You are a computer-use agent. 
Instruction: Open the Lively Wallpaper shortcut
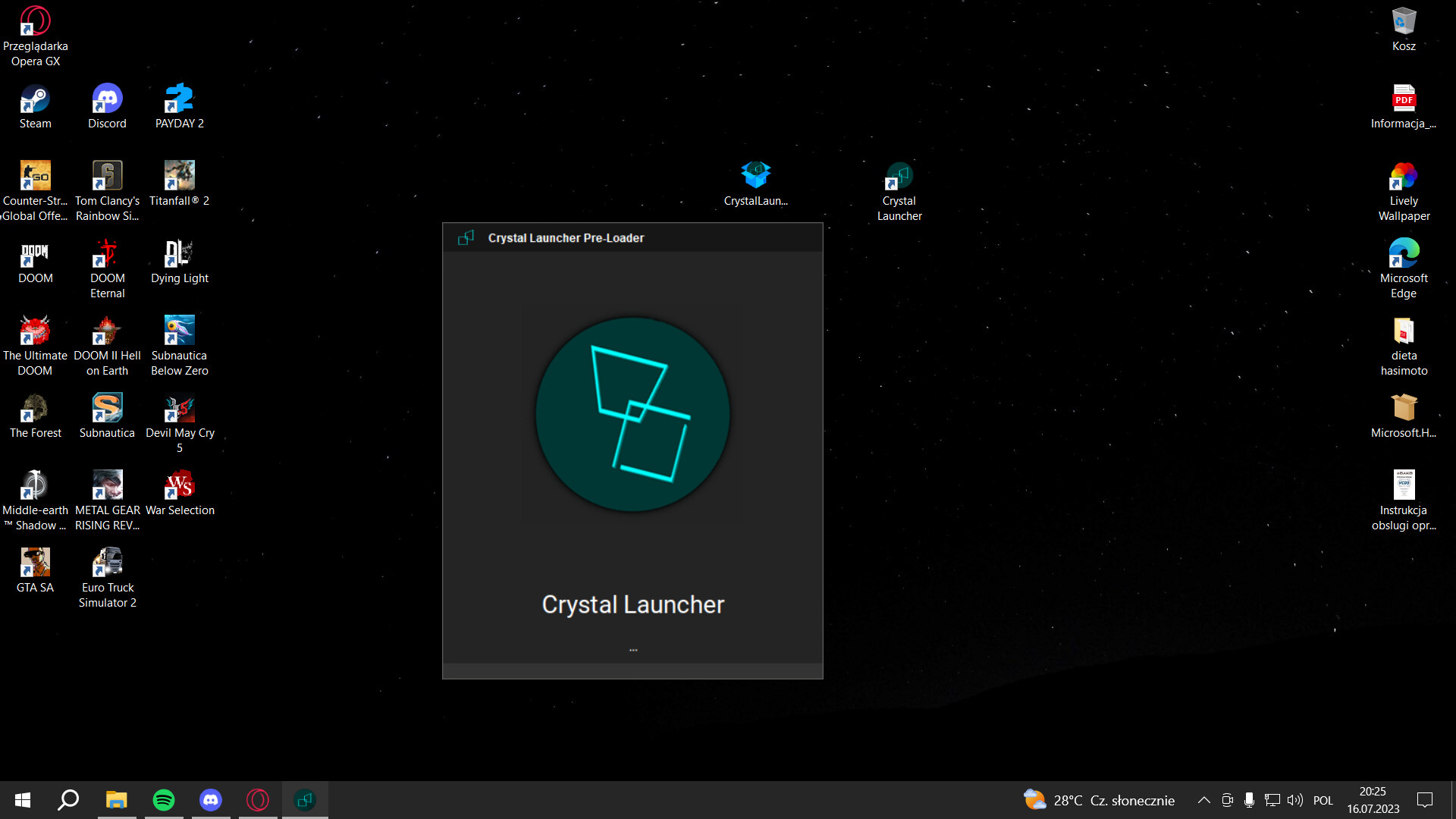pos(1404,178)
